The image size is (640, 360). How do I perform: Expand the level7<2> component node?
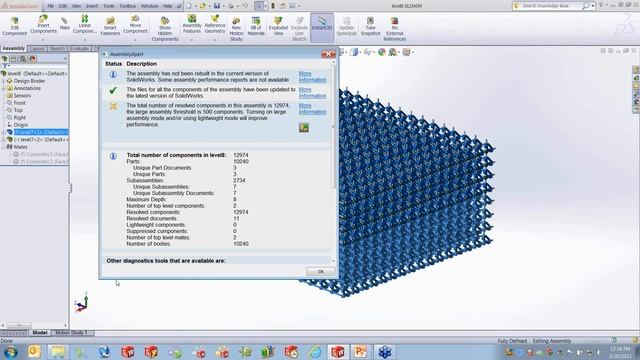pos(4,140)
